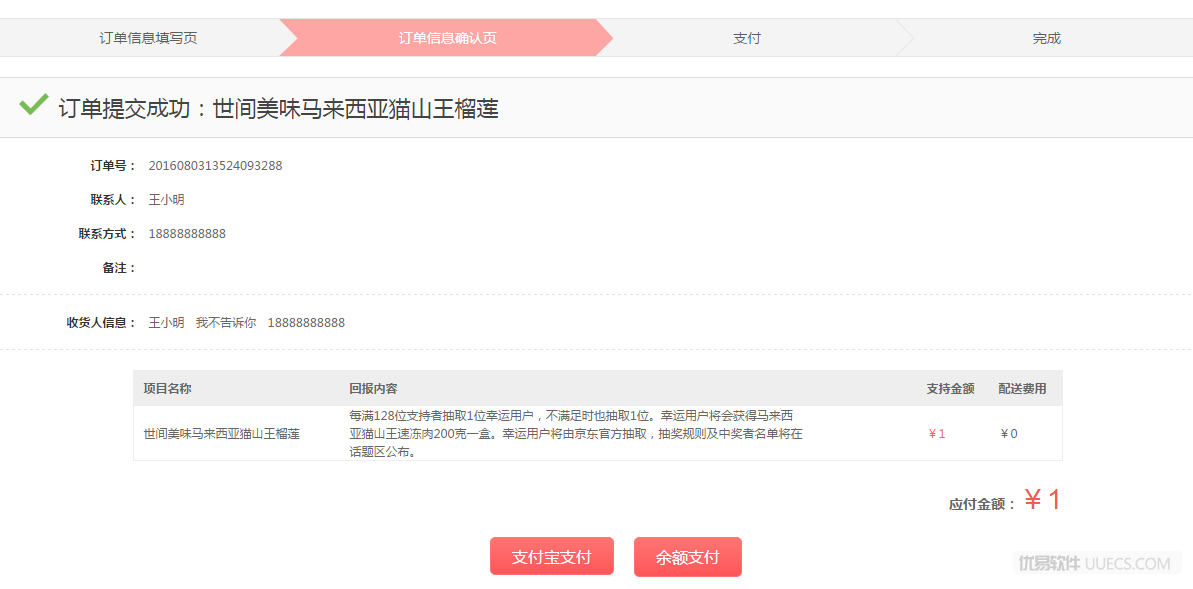The width and height of the screenshot is (1193, 589).
Task: Click the 收货人信息 label
Action: point(101,323)
